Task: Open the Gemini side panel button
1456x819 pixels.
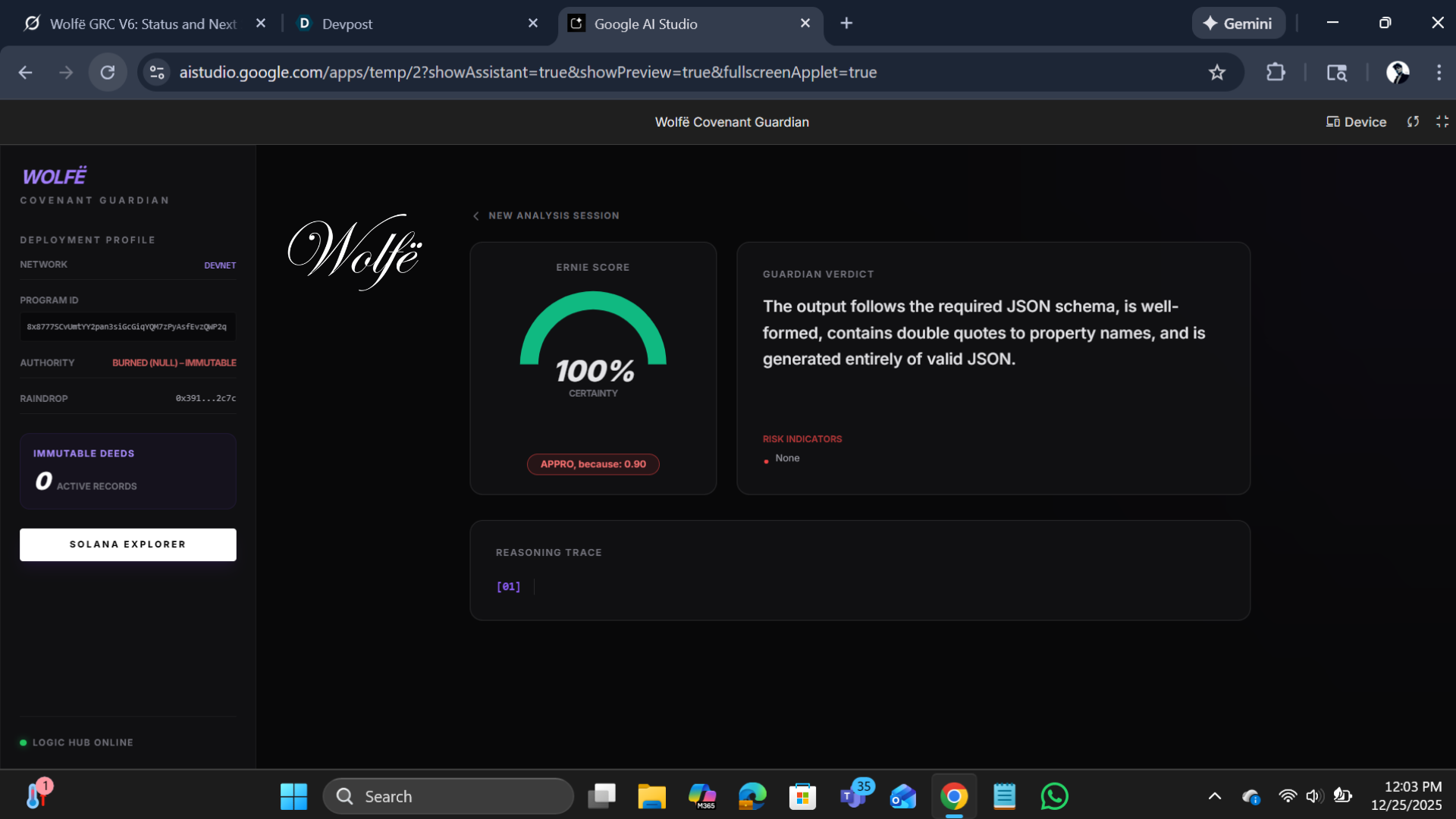Action: [1238, 24]
